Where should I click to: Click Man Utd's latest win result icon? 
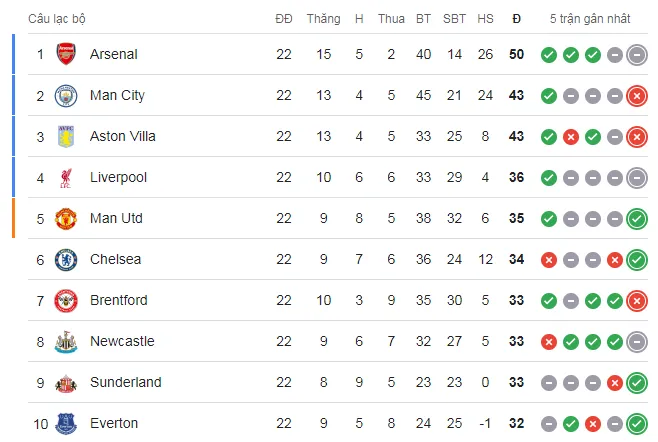coord(637,219)
